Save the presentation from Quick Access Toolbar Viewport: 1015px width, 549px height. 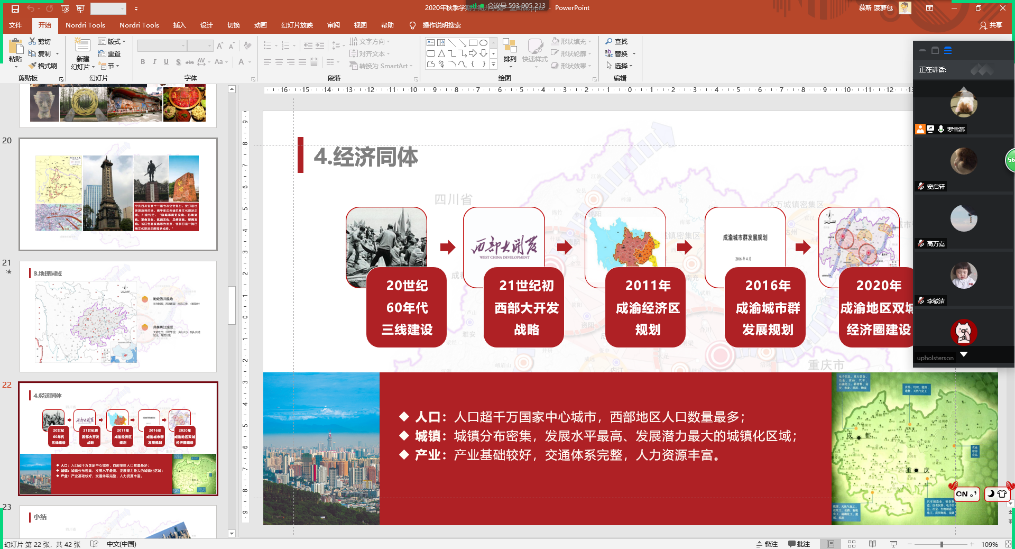[x=15, y=9]
